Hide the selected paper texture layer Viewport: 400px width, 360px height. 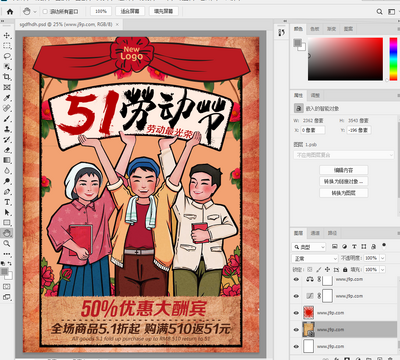coord(296,329)
